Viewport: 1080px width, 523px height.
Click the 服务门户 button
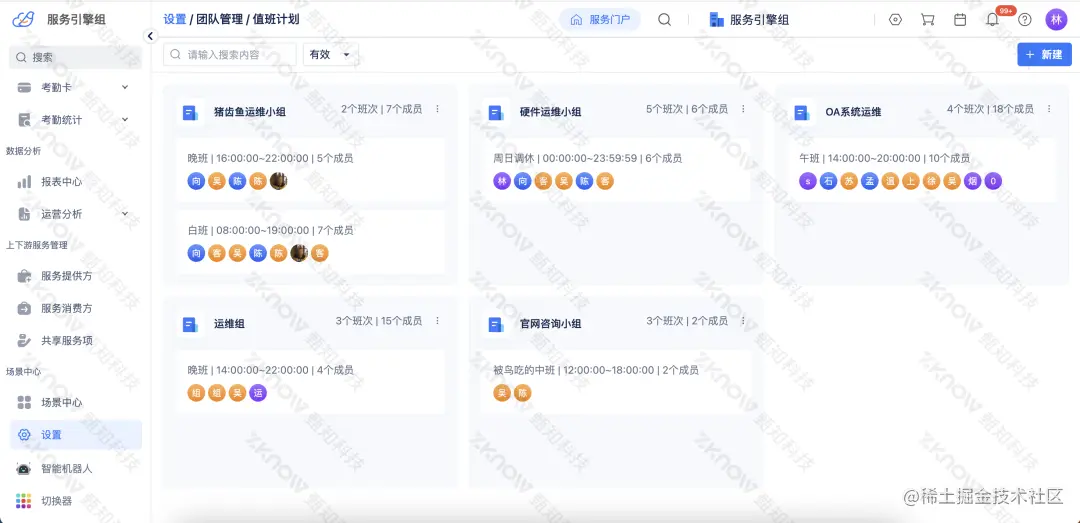click(600, 19)
